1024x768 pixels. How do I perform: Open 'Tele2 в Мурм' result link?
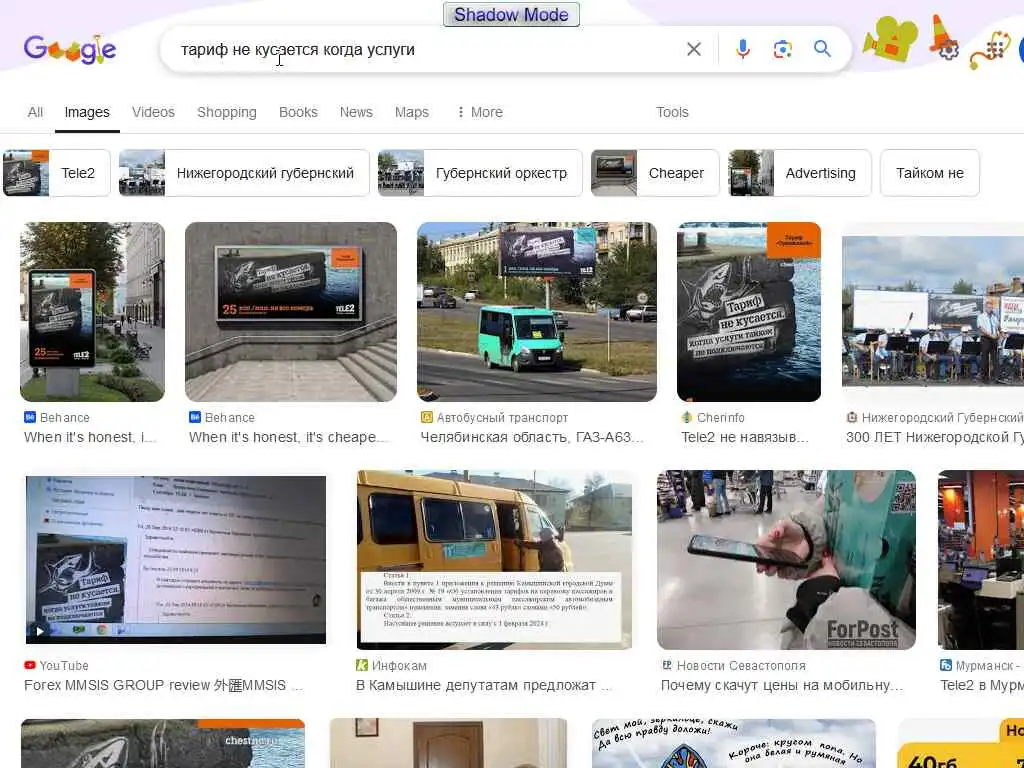tap(982, 686)
